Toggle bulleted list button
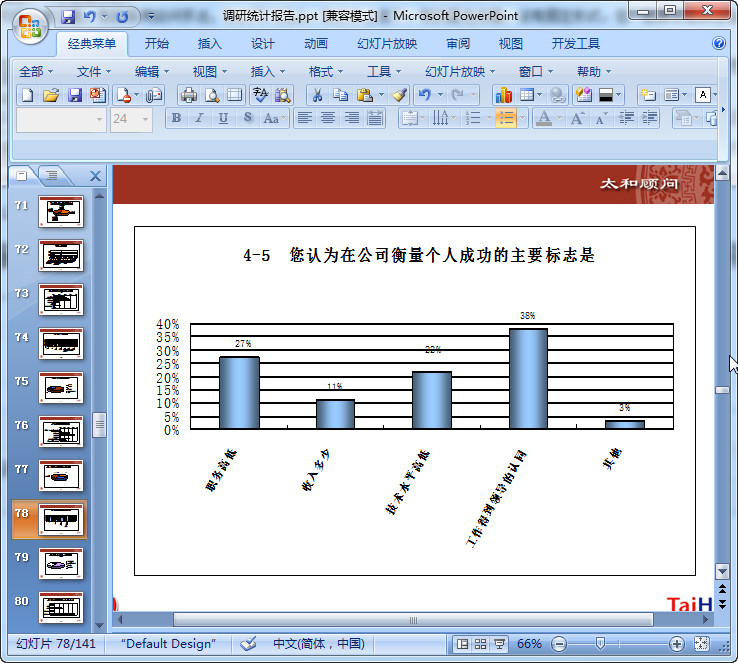Image resolution: width=738 pixels, height=663 pixels. tap(506, 118)
